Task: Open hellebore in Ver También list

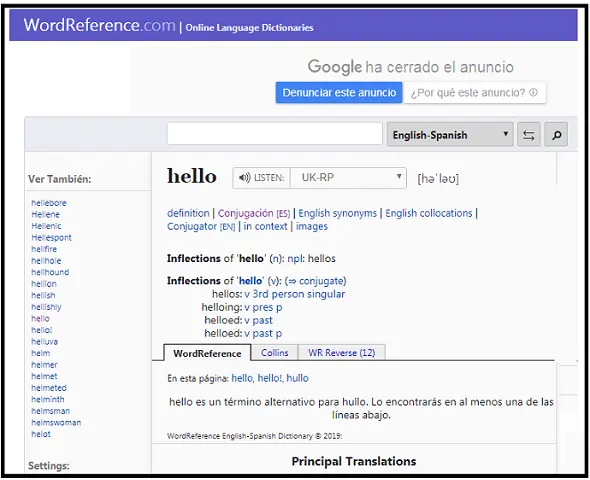Action: tap(49, 203)
